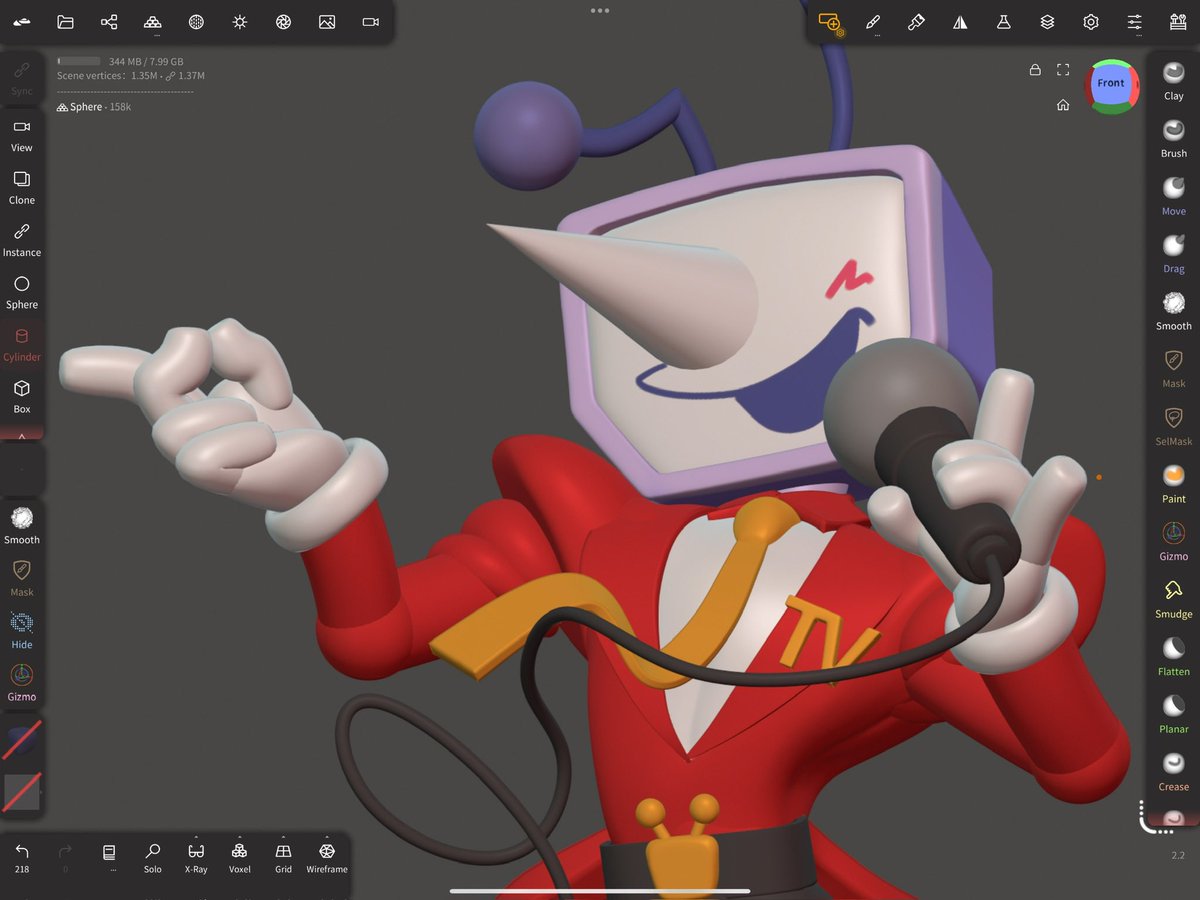Open the orange add-primitive tool settings
Viewport: 1200px width, 900px height.
830,23
